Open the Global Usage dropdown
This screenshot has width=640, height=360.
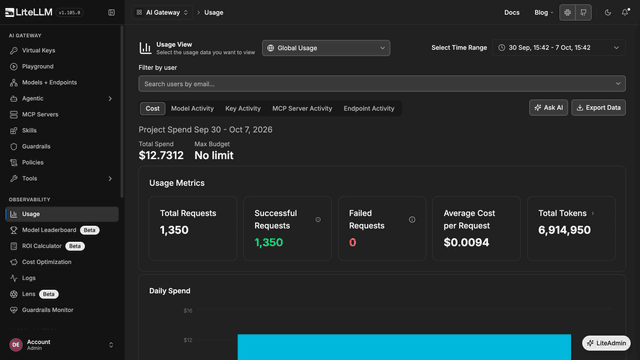(x=326, y=48)
